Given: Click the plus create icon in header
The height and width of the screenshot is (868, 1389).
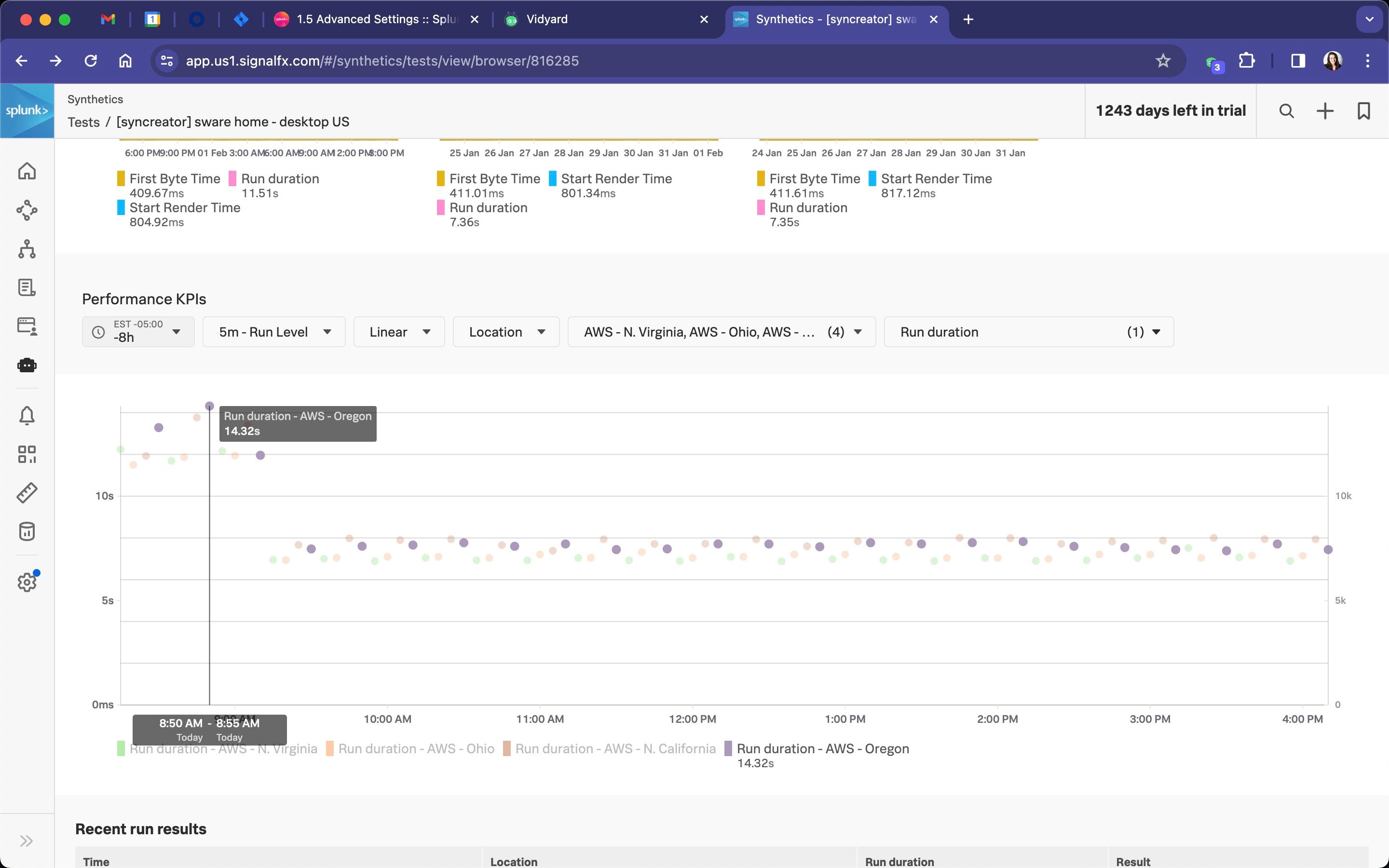Looking at the screenshot, I should (1325, 111).
